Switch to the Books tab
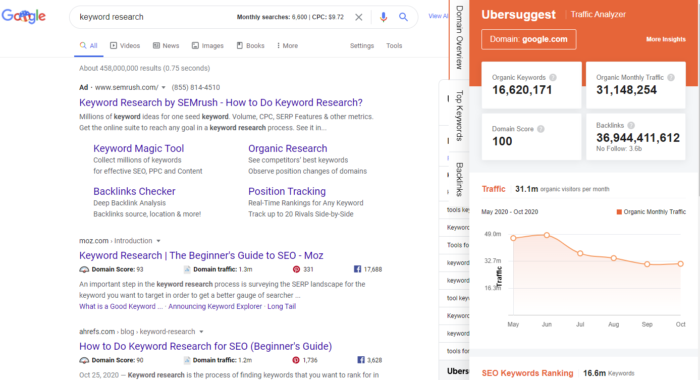This screenshot has height=380, width=700. (250, 46)
